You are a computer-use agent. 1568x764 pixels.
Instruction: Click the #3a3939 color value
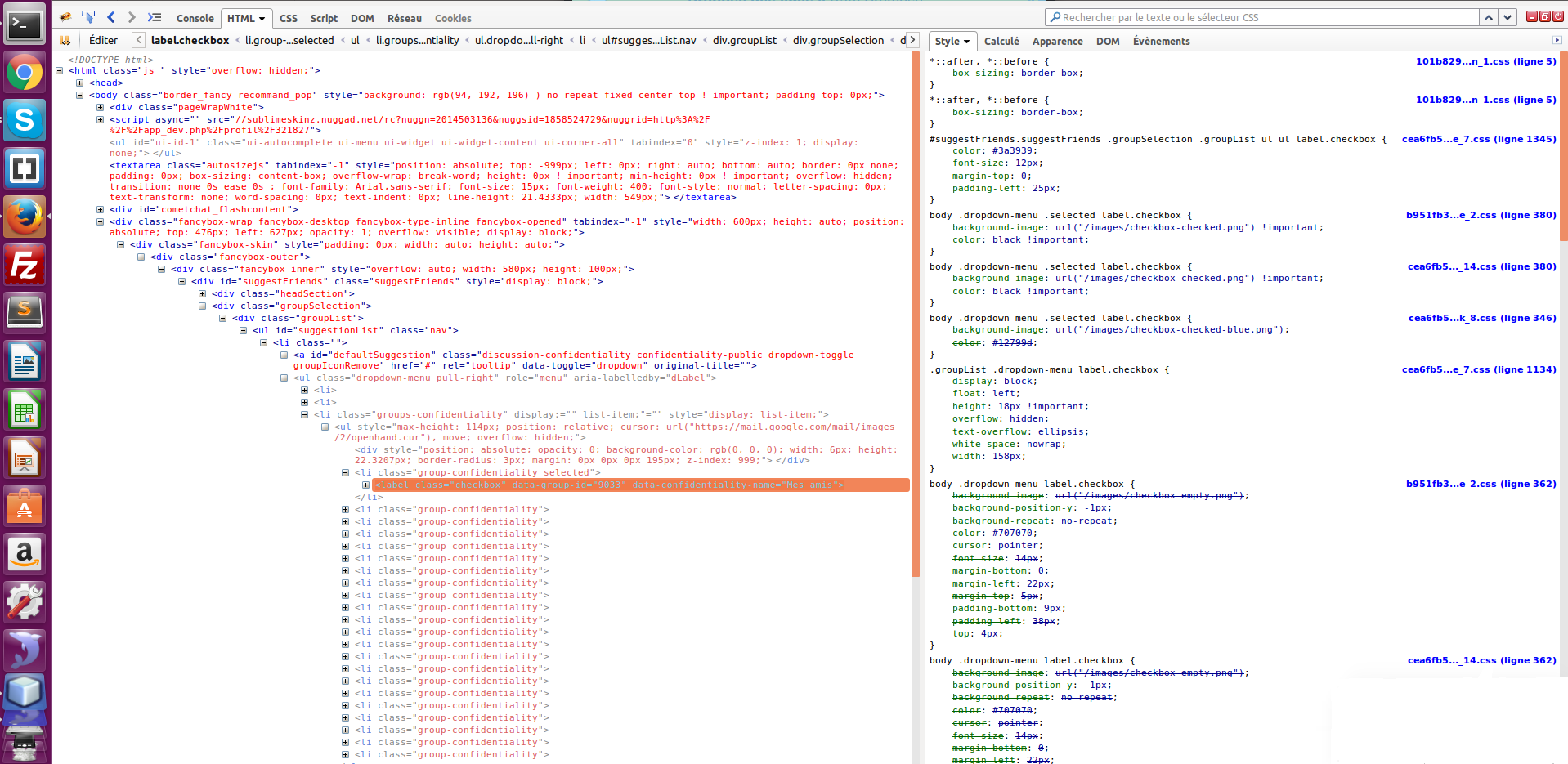(x=1013, y=151)
